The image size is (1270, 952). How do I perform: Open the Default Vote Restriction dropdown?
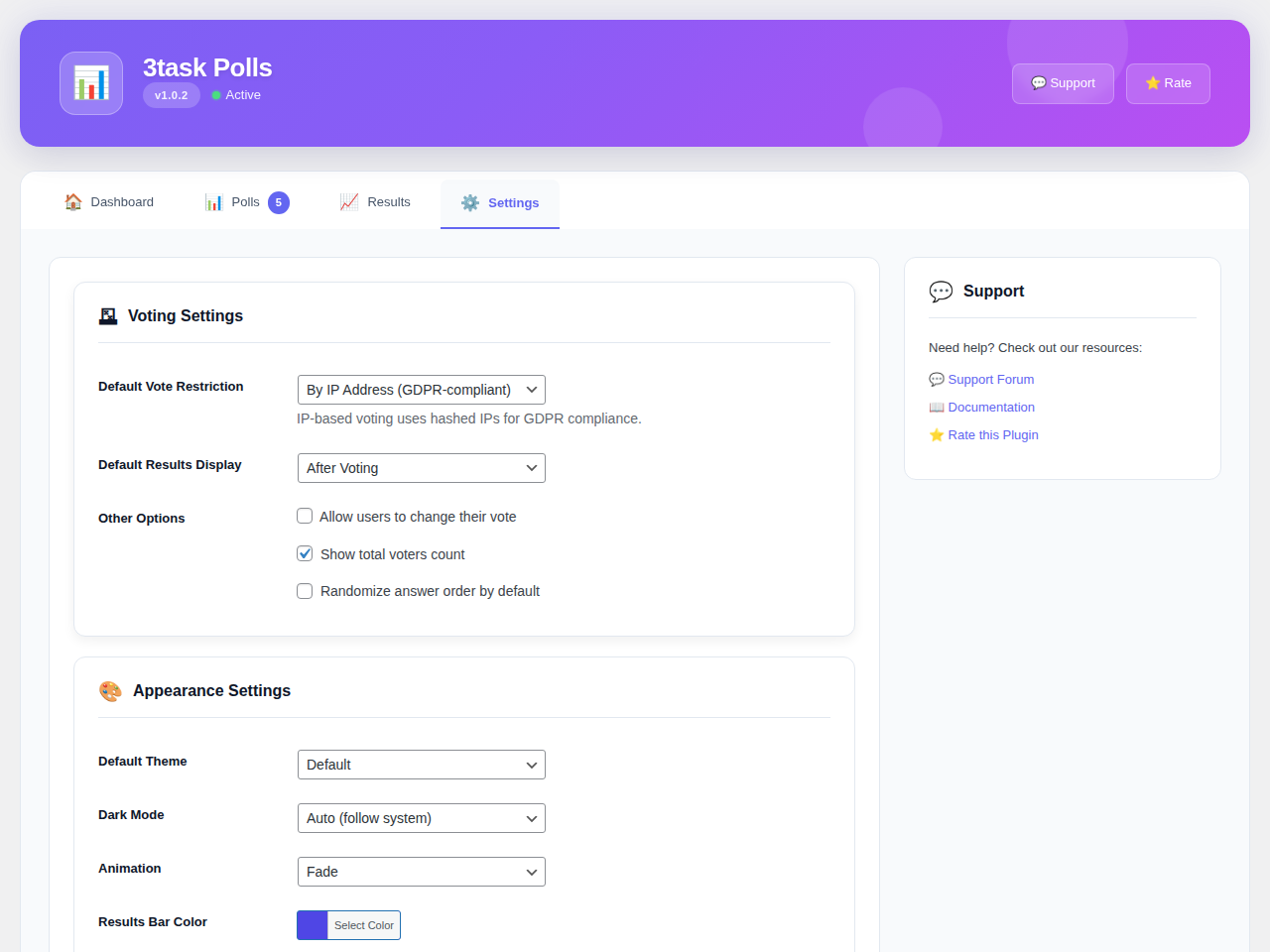422,390
